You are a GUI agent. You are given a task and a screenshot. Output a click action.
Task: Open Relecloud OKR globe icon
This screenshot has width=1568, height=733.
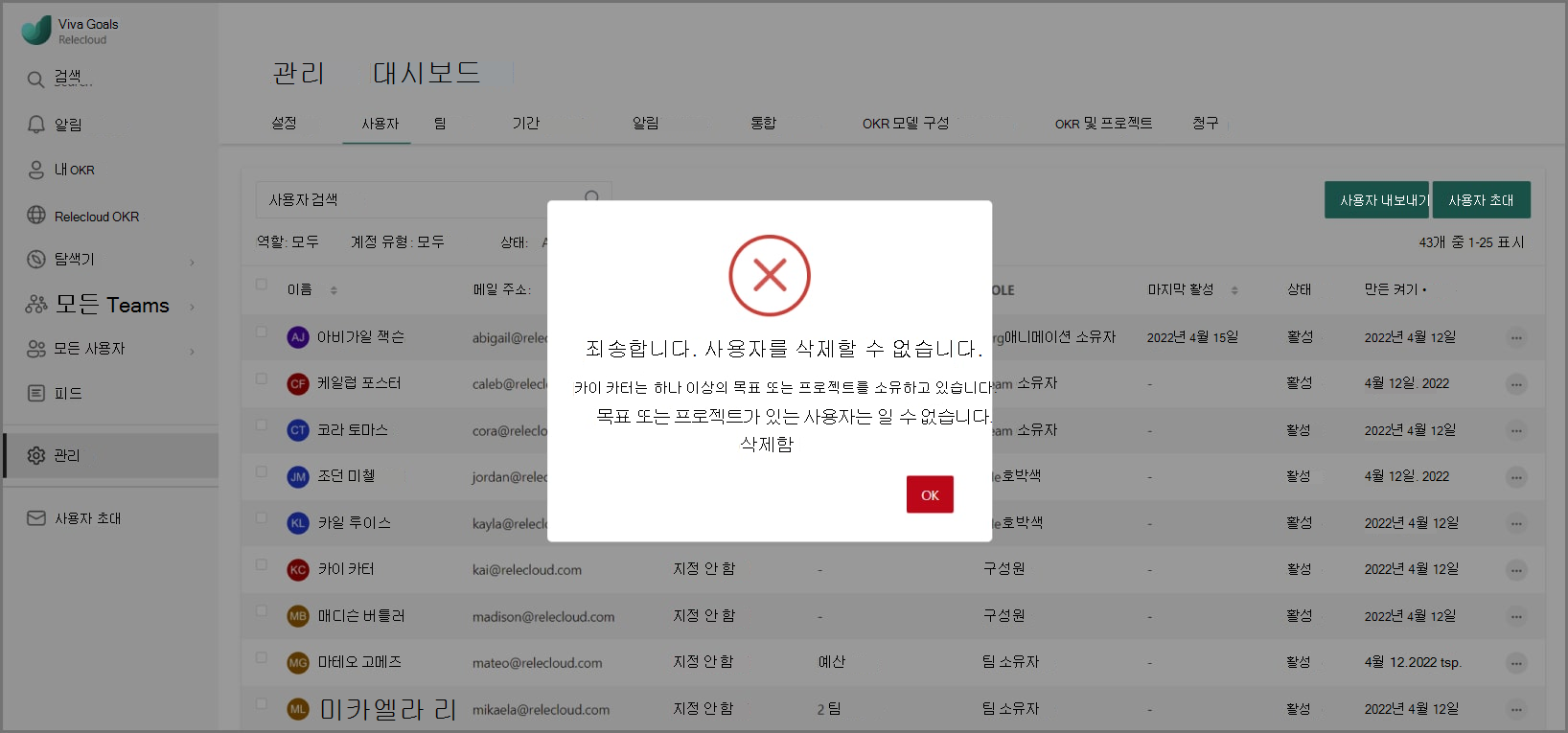(x=35, y=216)
